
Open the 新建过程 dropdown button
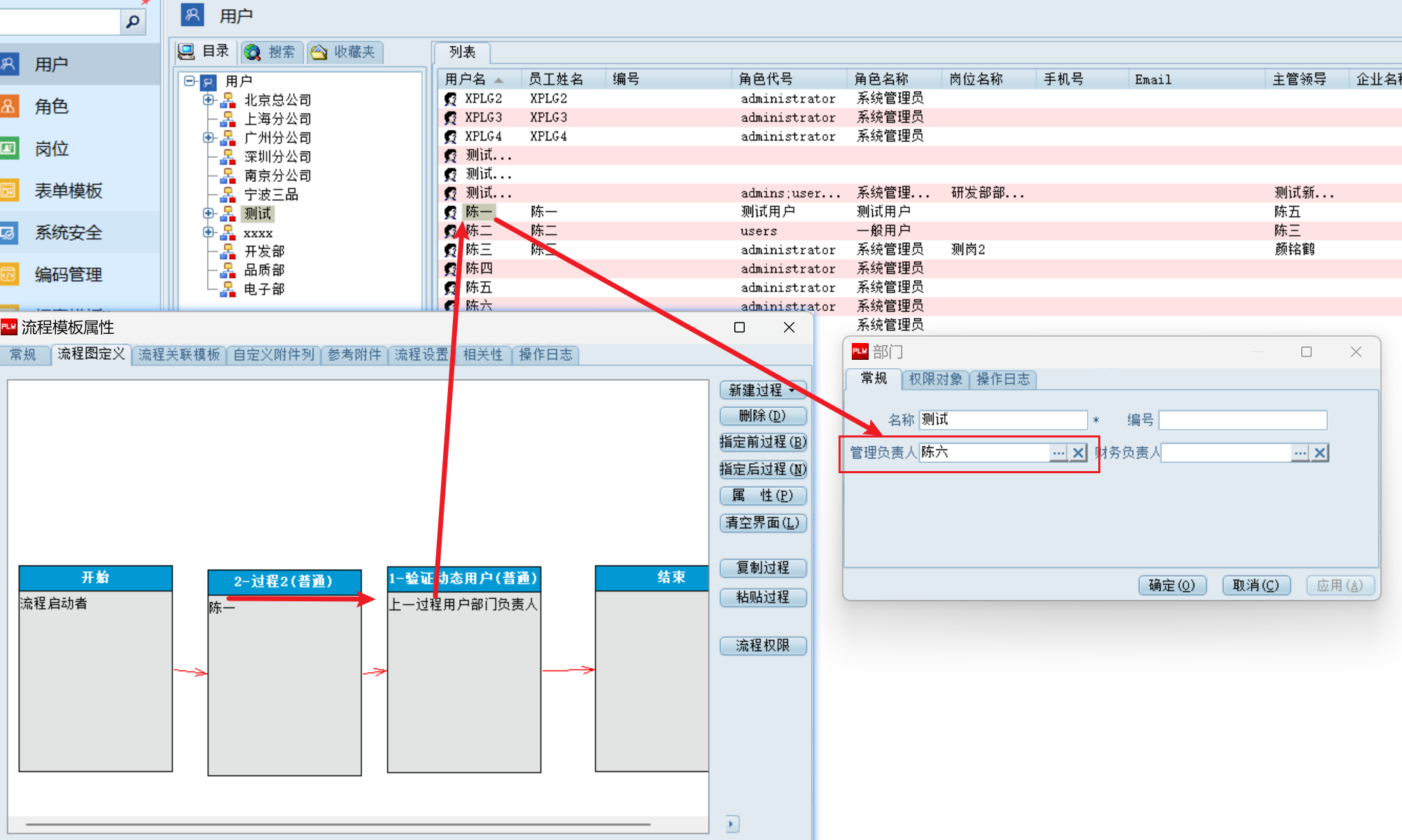pyautogui.click(x=763, y=390)
